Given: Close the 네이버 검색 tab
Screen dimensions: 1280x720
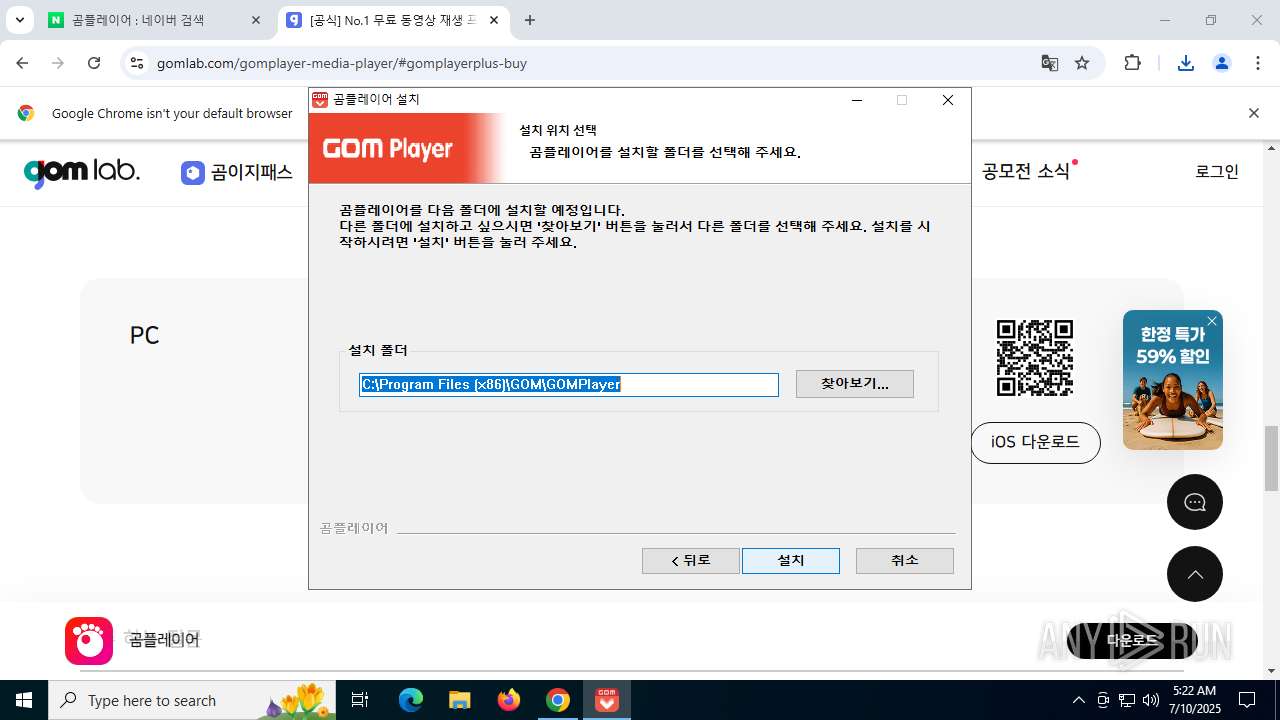Looking at the screenshot, I should tap(256, 20).
